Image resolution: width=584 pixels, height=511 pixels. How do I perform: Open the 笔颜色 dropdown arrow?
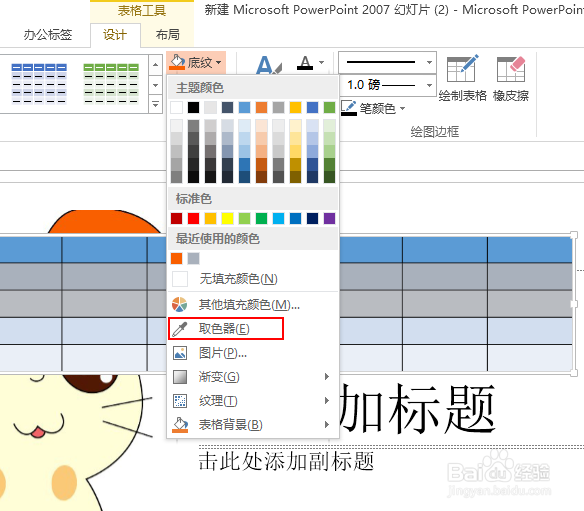403,109
